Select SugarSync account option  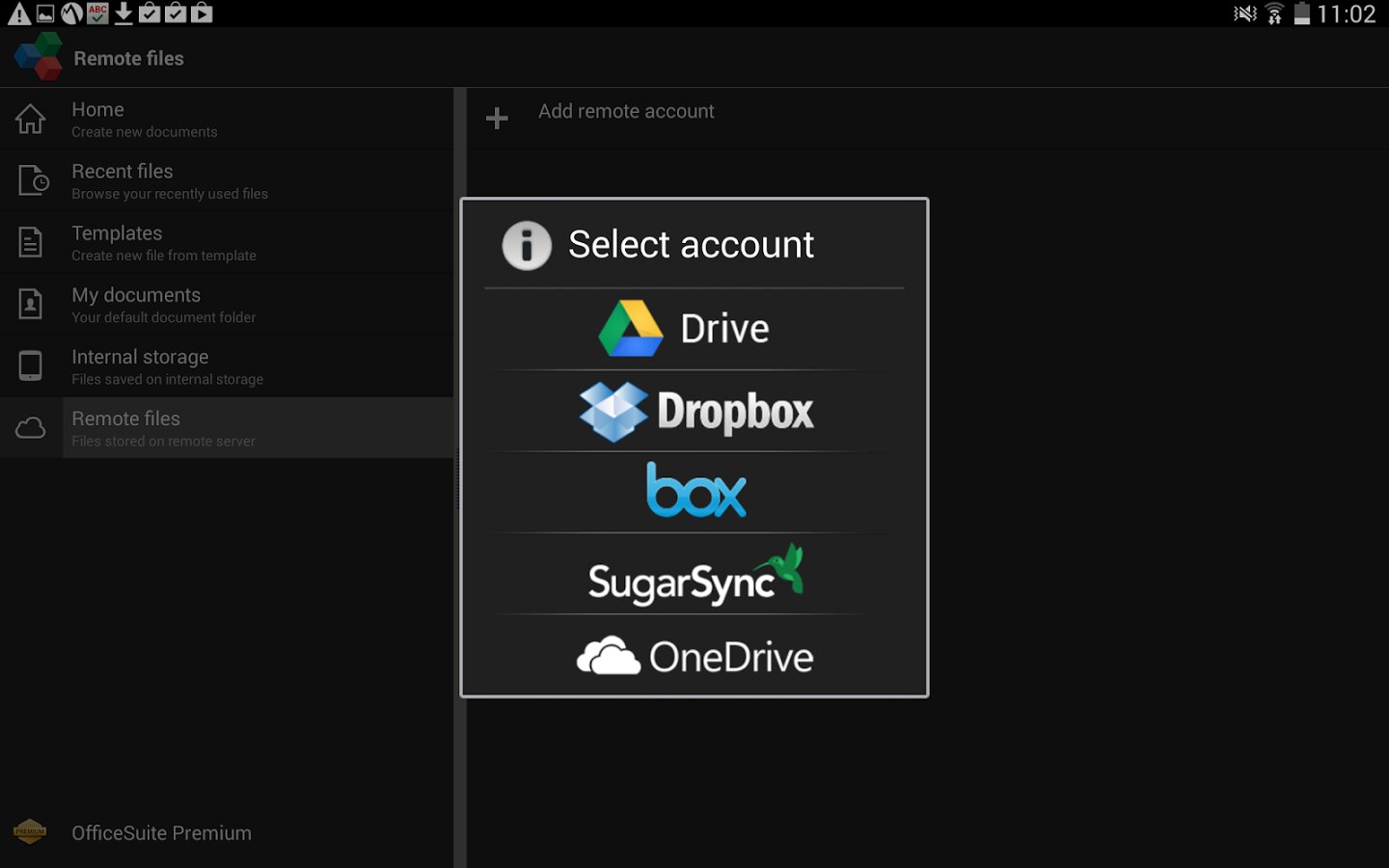(x=694, y=575)
